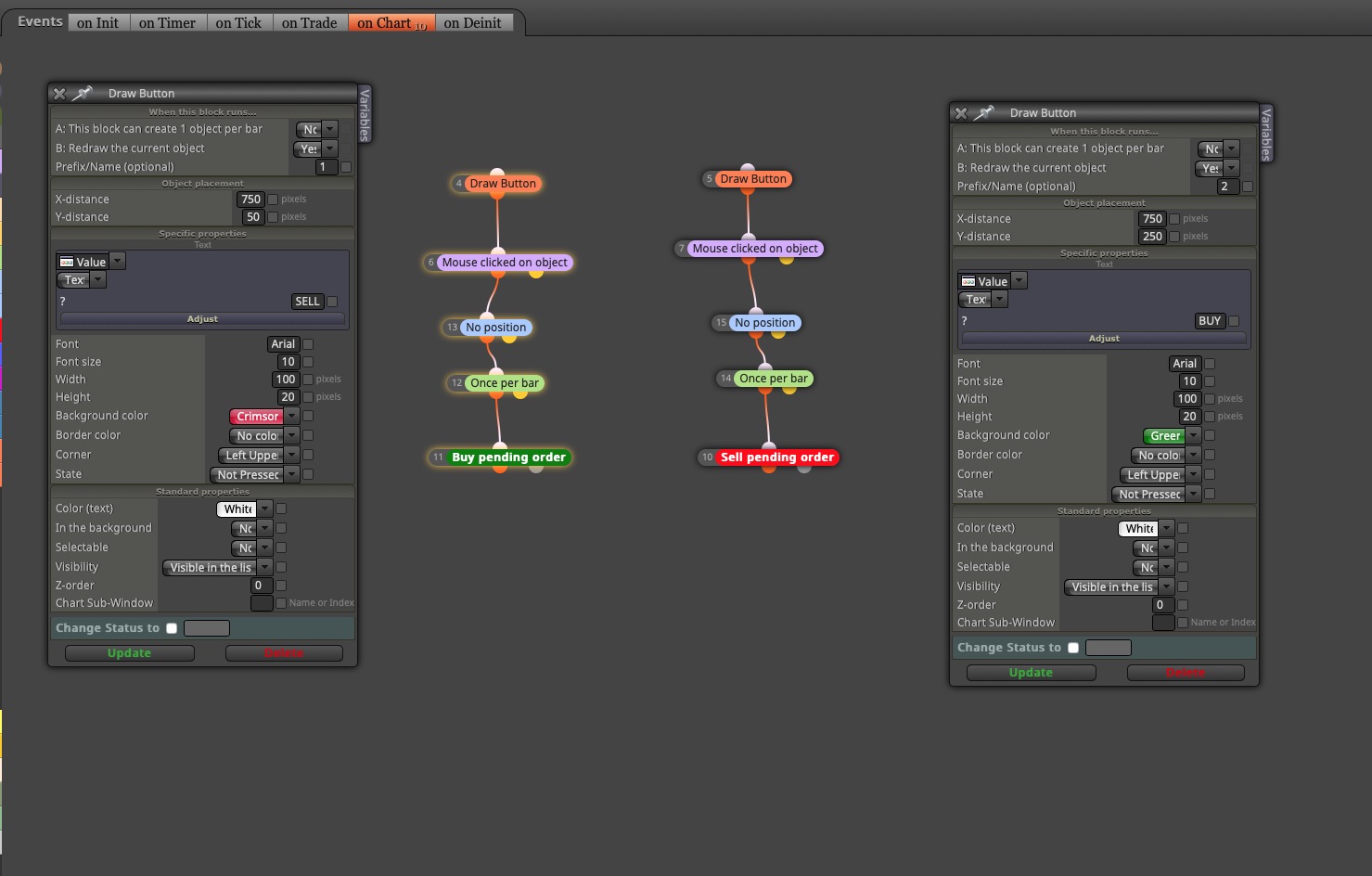
Task: Open Text dropdown in right panel
Action: point(982,300)
